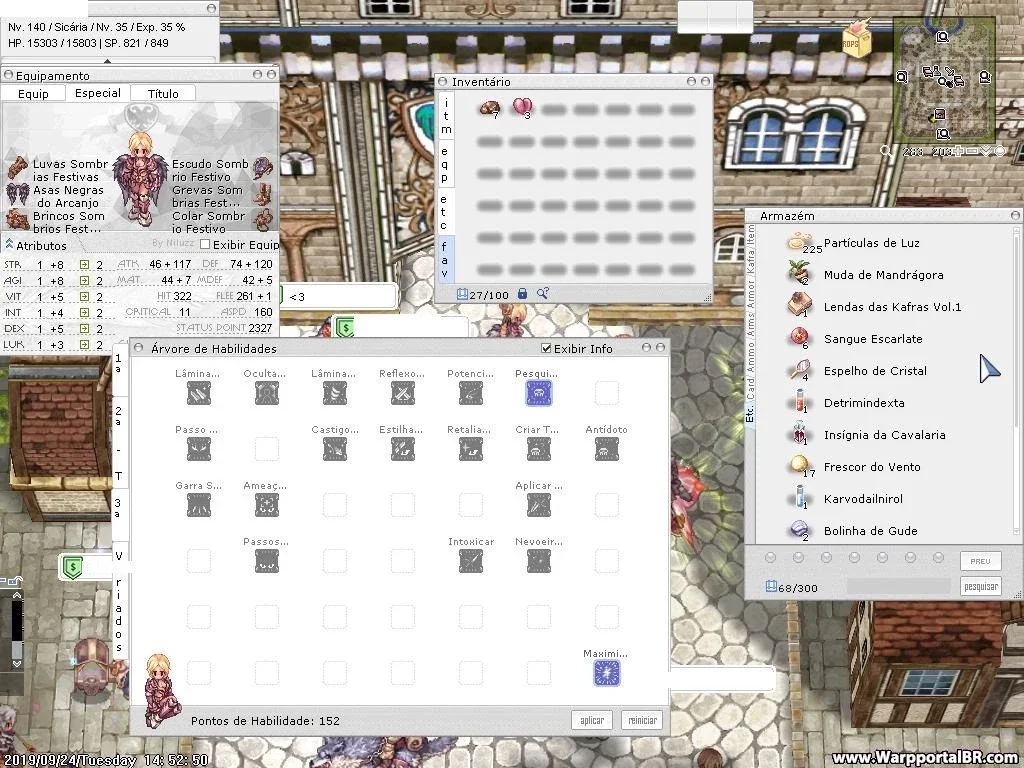1024x768 pixels.
Task: Select the highlighted Pesqui... skill icon
Action: (x=539, y=393)
